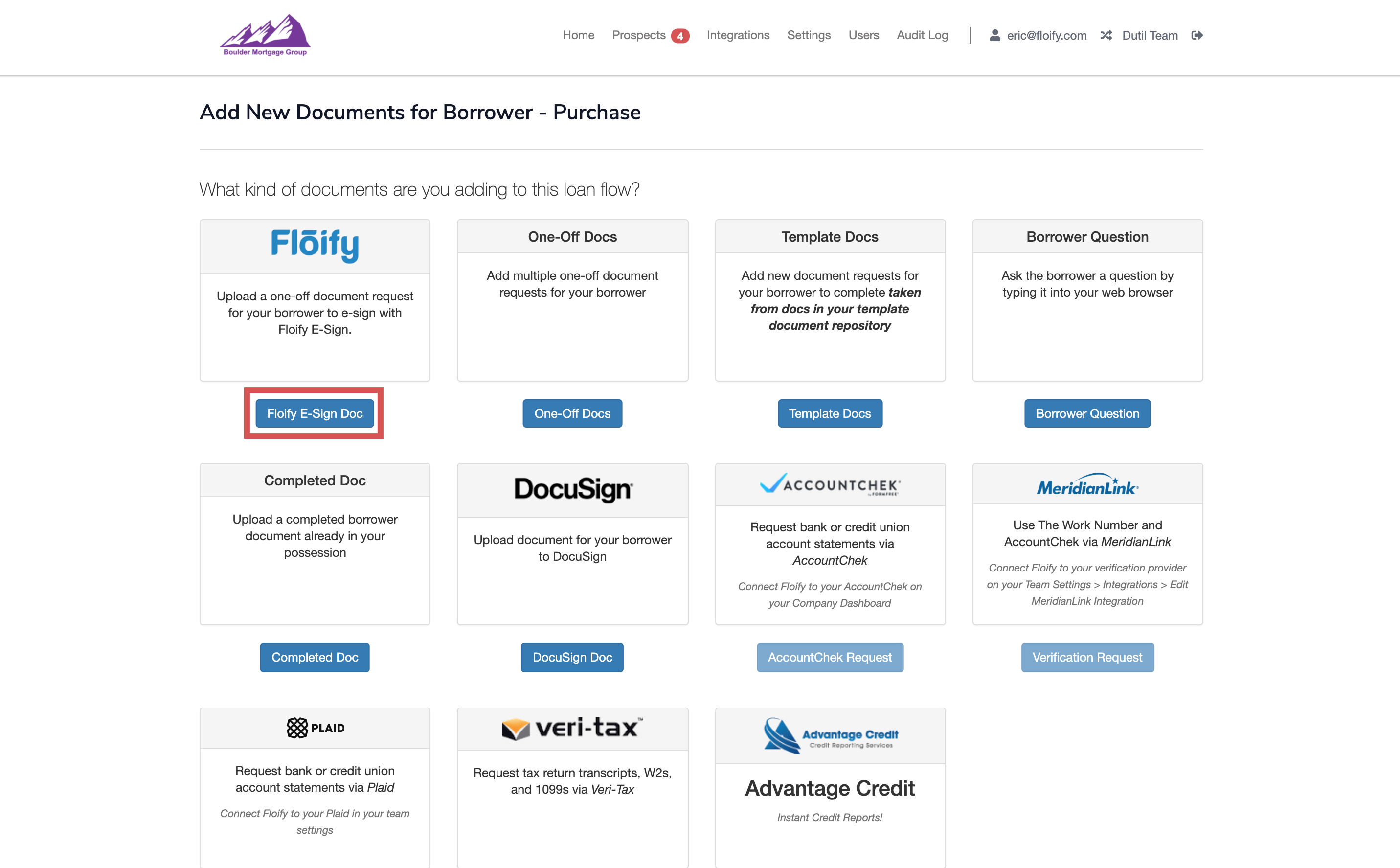Go to the Integrations page
This screenshot has height=868, width=1400.
point(738,36)
